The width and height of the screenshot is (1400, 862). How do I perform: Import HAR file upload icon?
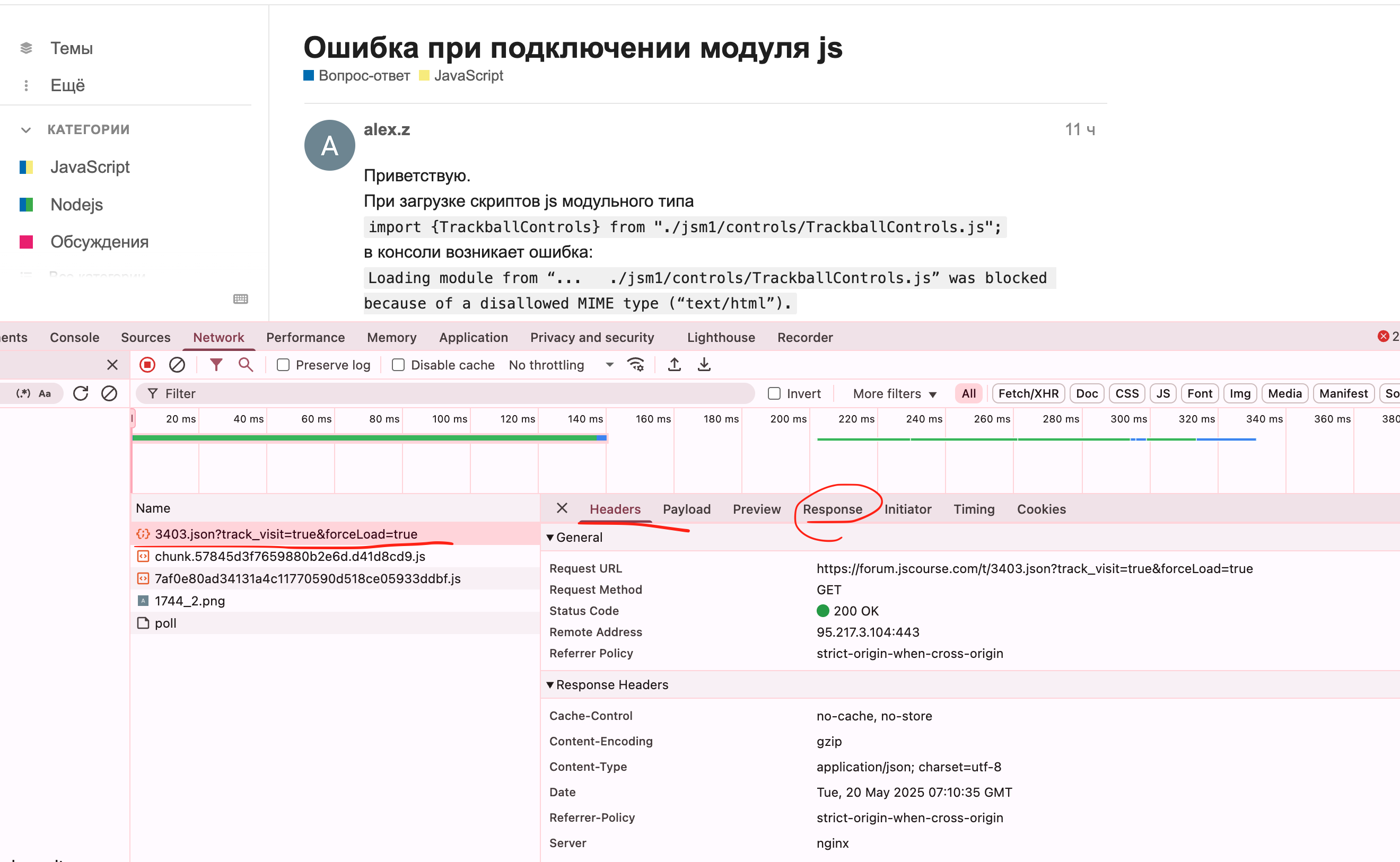[674, 365]
